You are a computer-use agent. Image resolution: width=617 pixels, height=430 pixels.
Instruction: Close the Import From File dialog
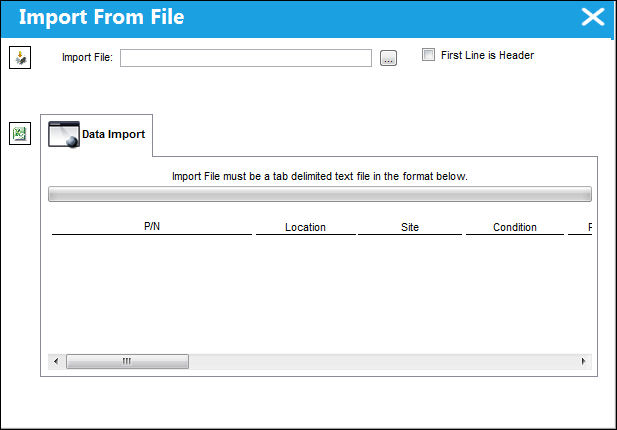point(593,17)
